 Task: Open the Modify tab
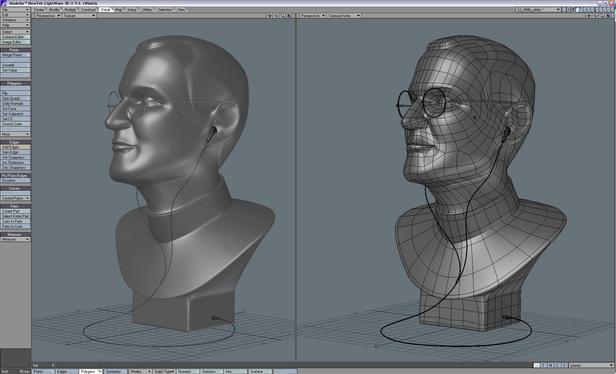54,9
